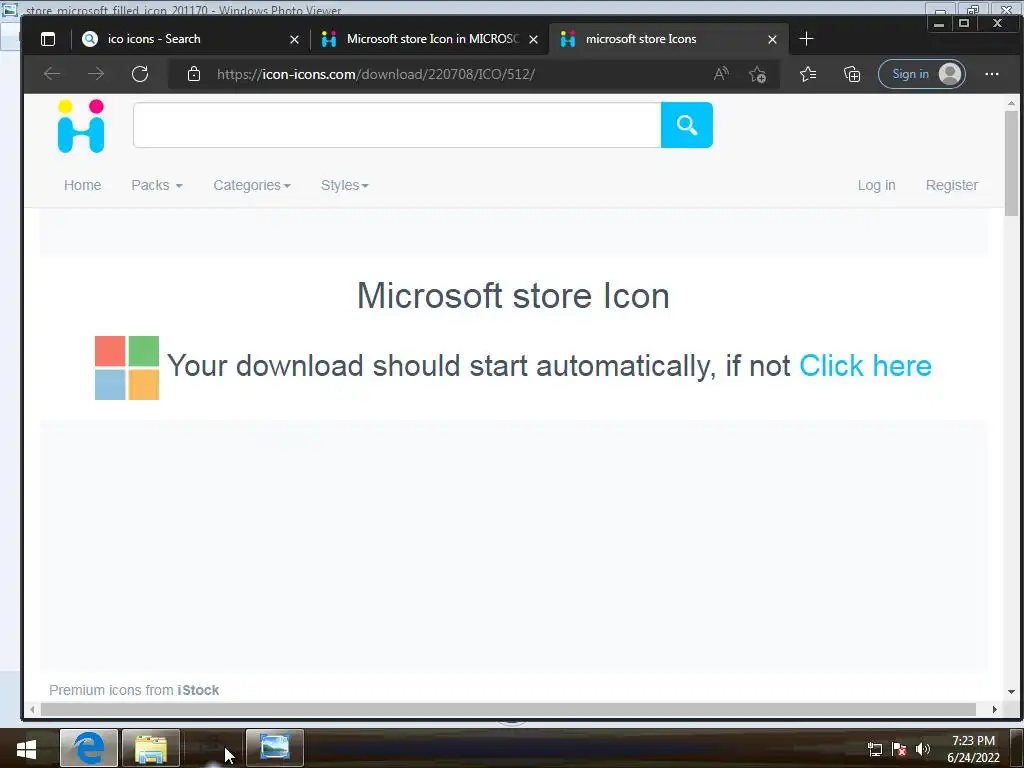Viewport: 1024px width, 768px height.
Task: Add this page to favorites star icon
Action: [x=758, y=74]
